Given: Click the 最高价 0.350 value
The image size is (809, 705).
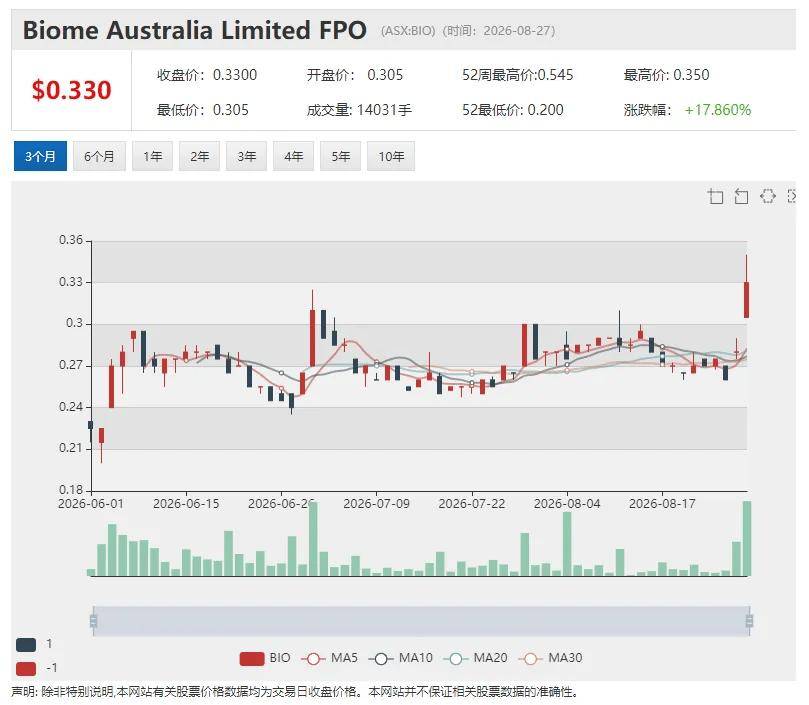Looking at the screenshot, I should [x=691, y=75].
